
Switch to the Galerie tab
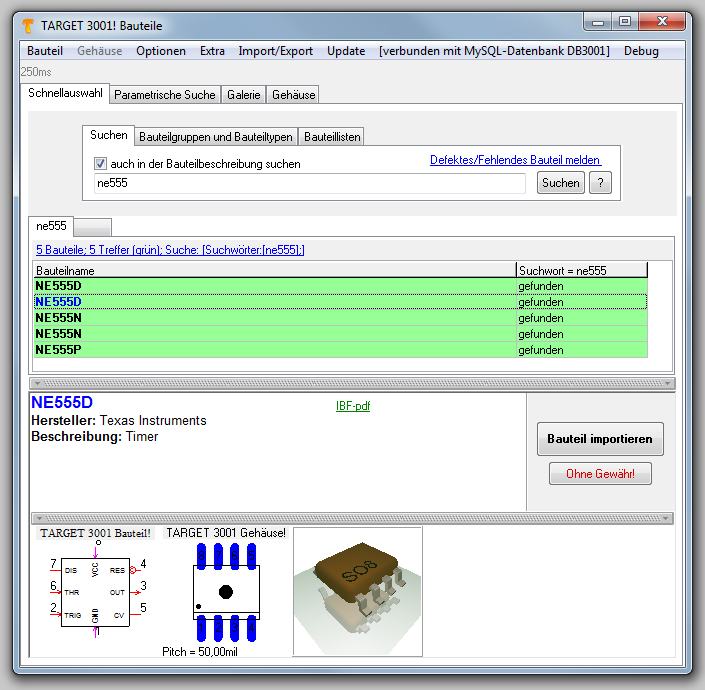click(x=244, y=95)
